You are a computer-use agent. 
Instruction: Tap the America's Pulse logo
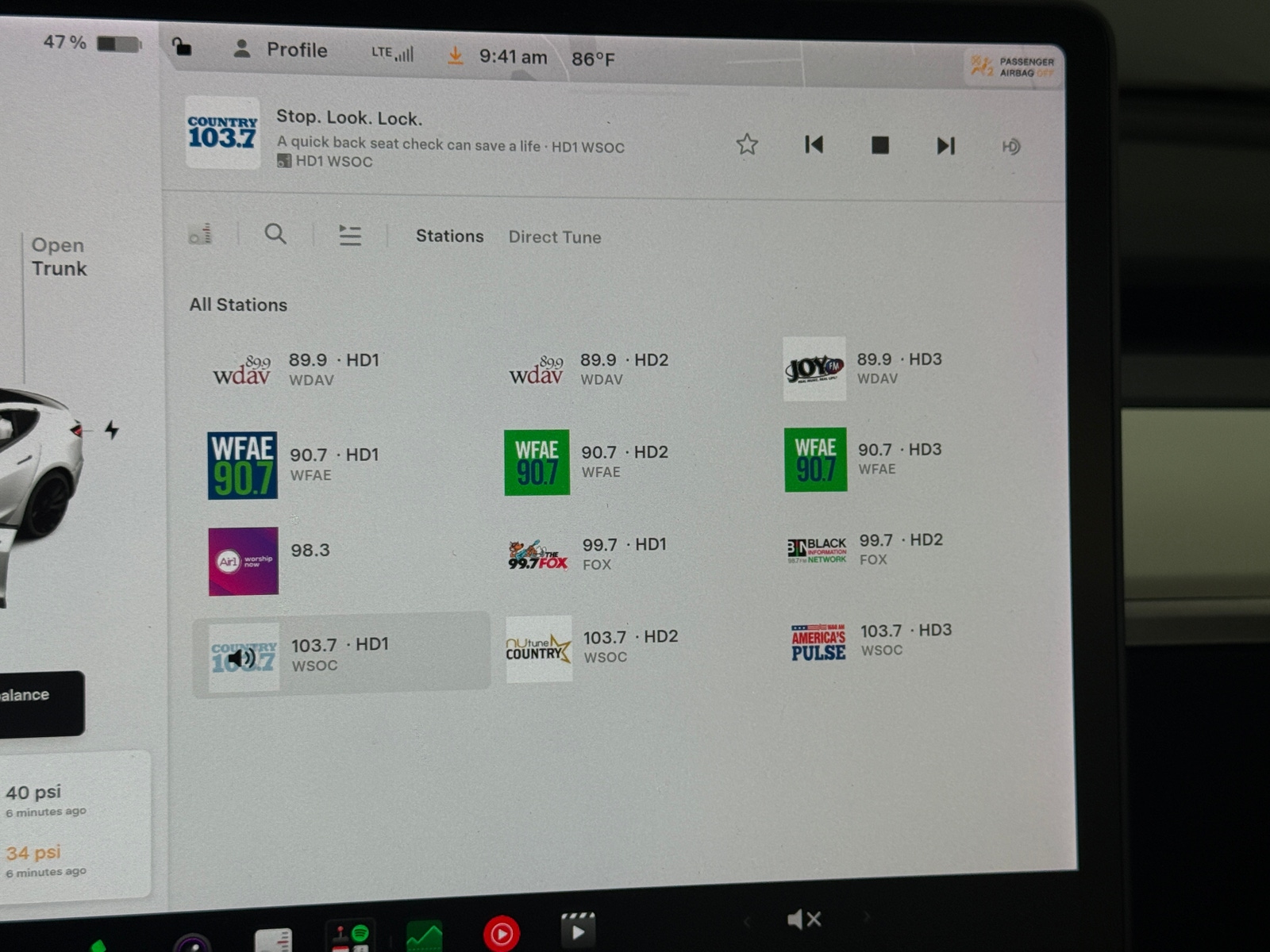click(818, 643)
